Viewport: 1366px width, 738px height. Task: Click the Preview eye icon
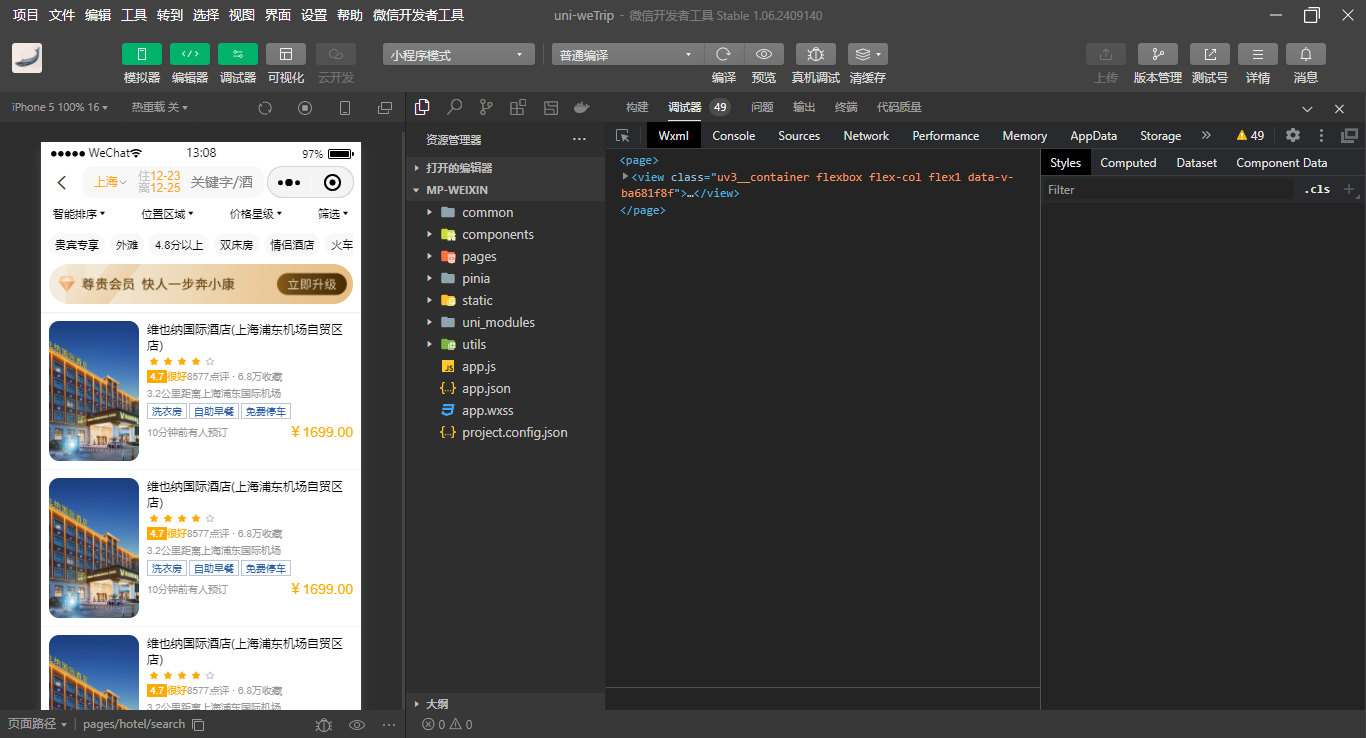pyautogui.click(x=764, y=54)
